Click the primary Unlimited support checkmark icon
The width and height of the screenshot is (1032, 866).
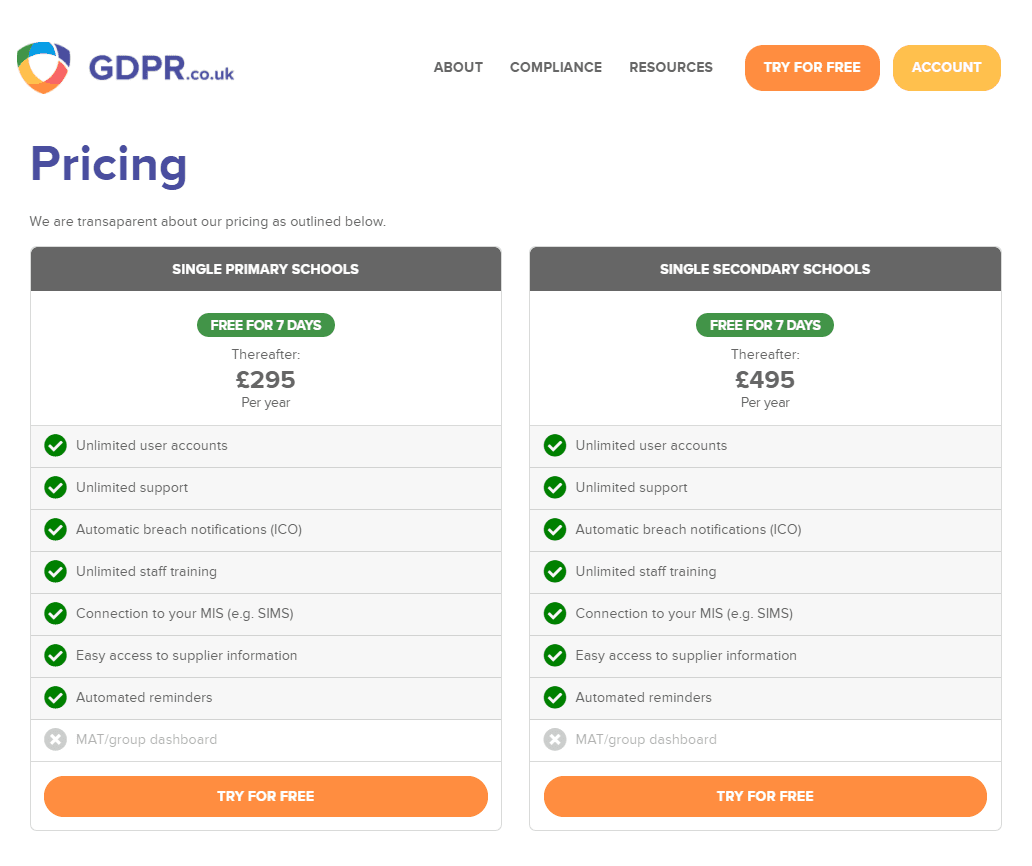click(55, 488)
